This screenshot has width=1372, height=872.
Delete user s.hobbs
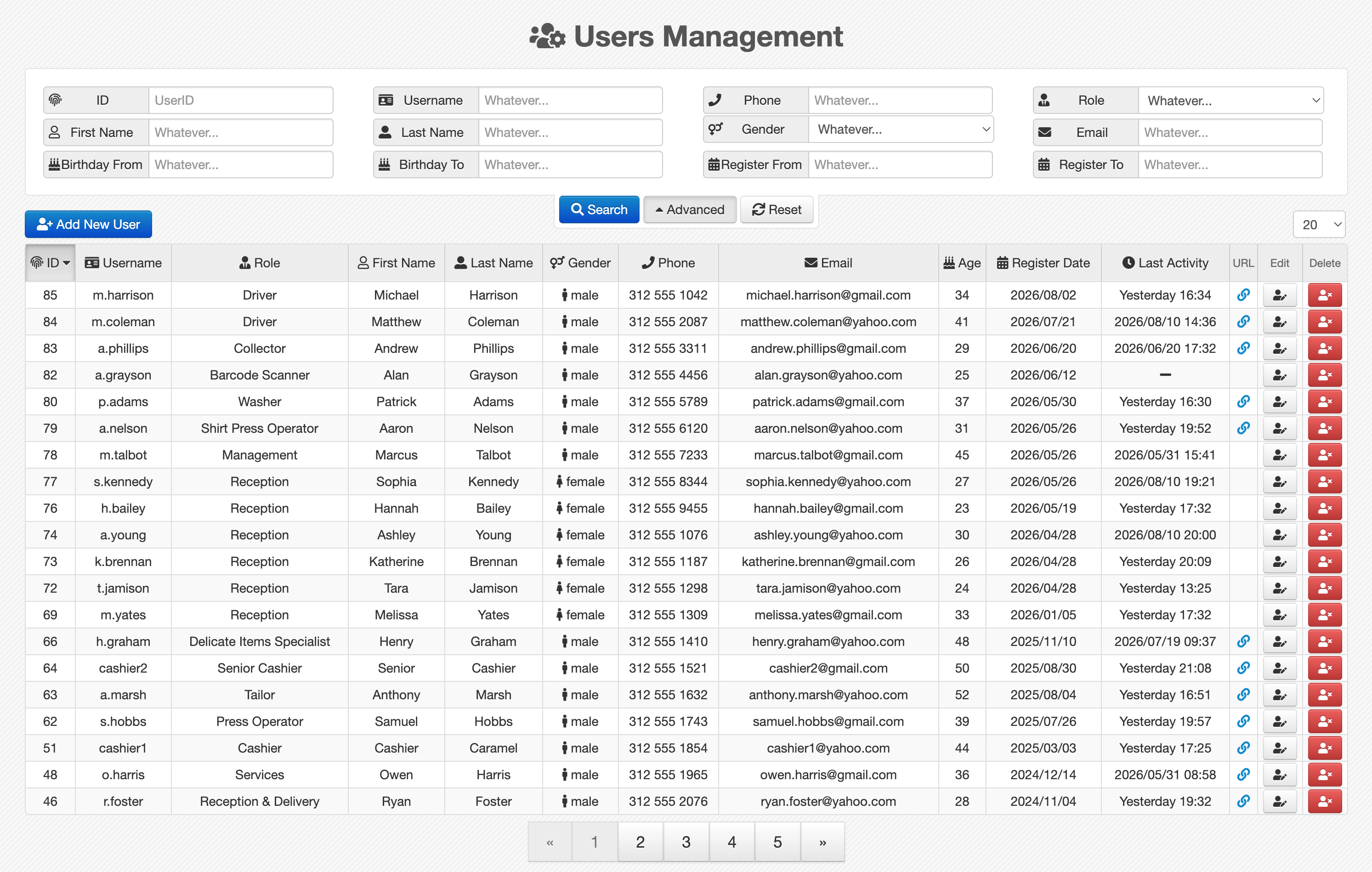[x=1325, y=722]
